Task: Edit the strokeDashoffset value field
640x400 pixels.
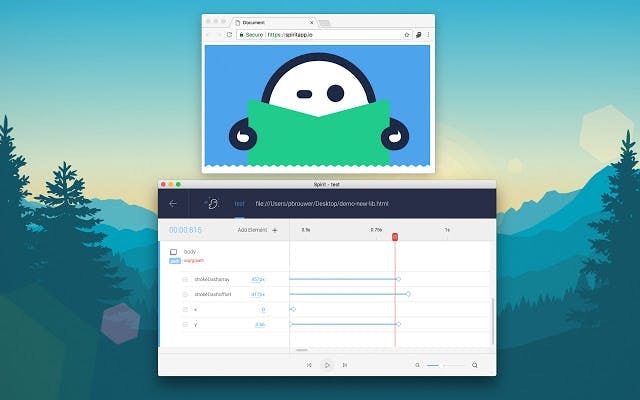Action: (258, 294)
